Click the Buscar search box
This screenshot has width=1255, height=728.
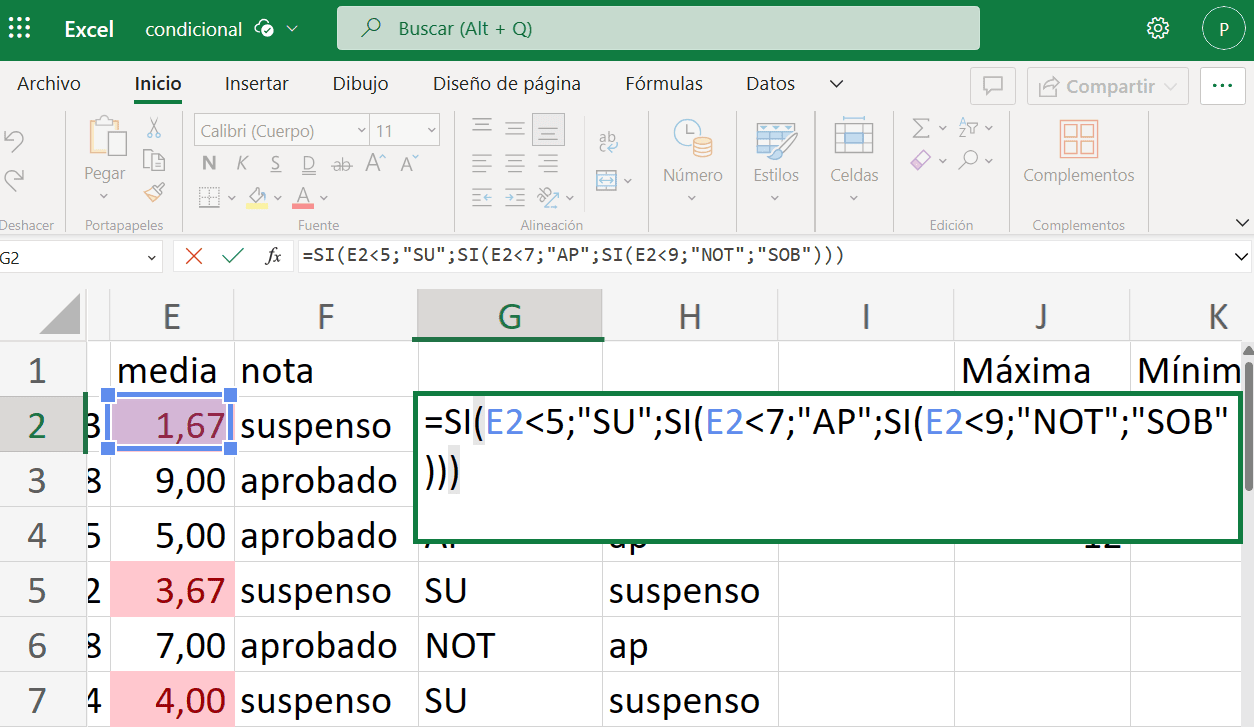tap(658, 29)
